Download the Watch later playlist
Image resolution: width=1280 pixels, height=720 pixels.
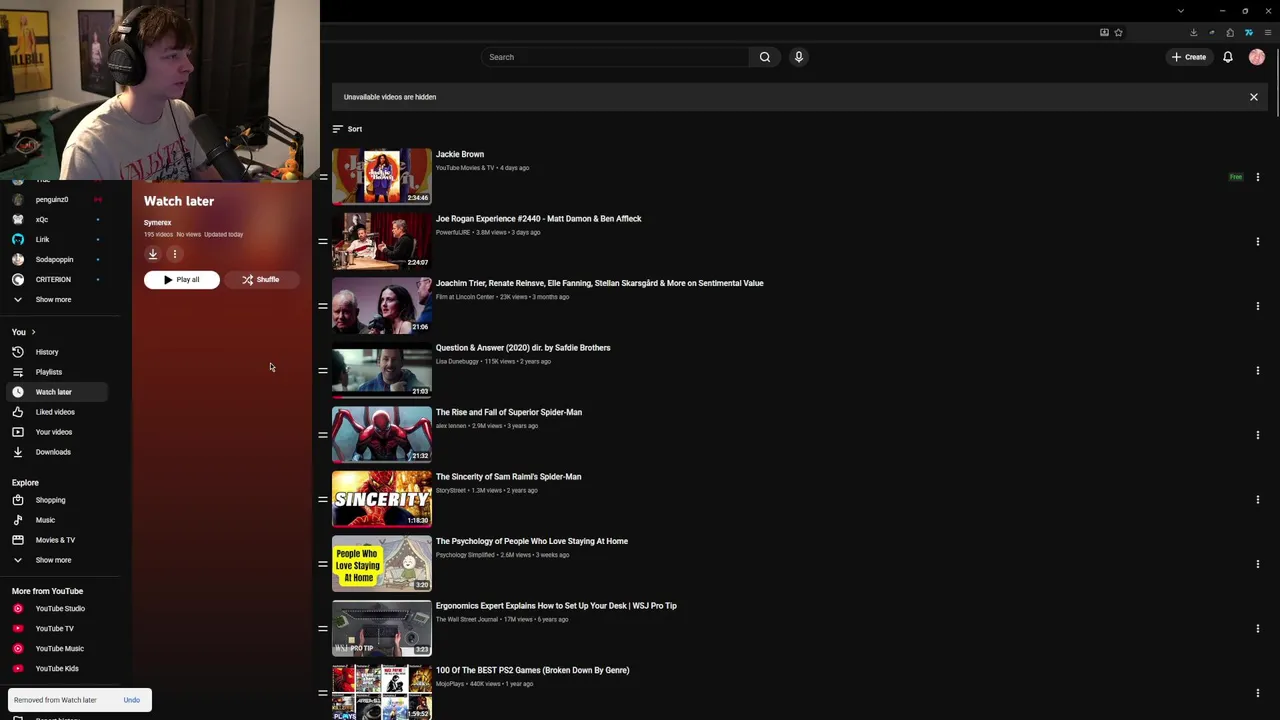point(153,254)
